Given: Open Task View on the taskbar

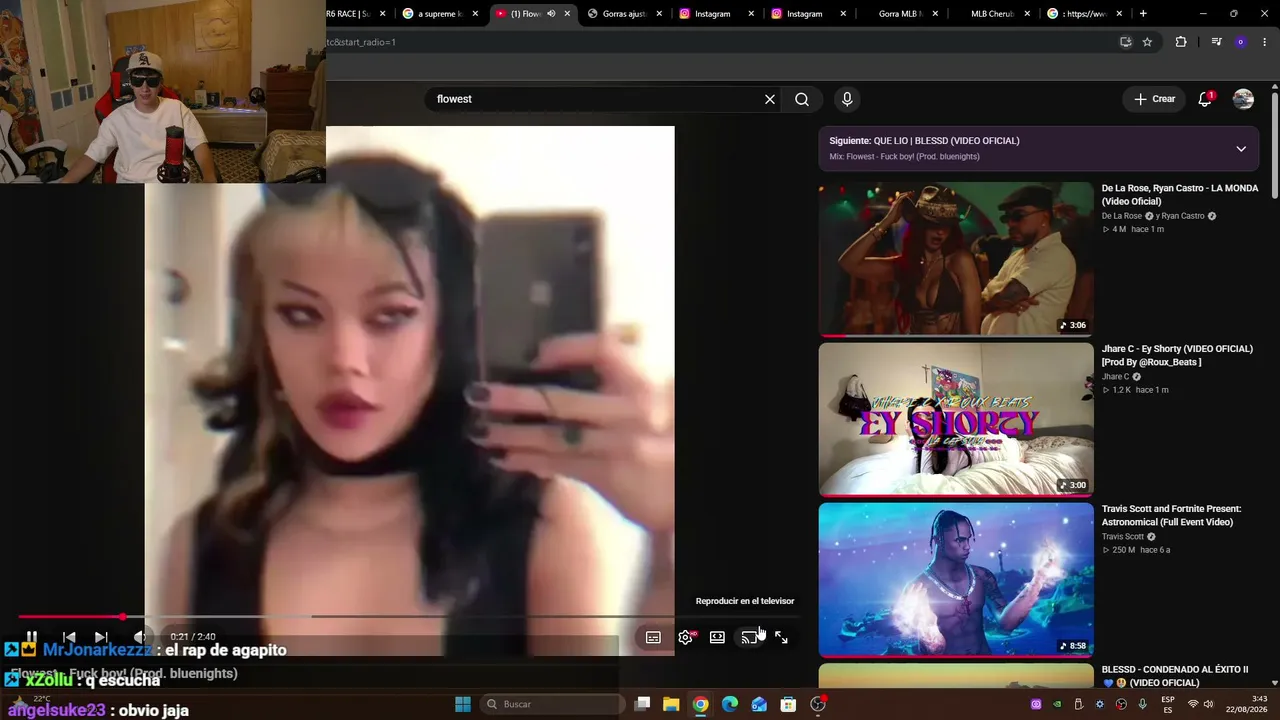Looking at the screenshot, I should point(643,704).
